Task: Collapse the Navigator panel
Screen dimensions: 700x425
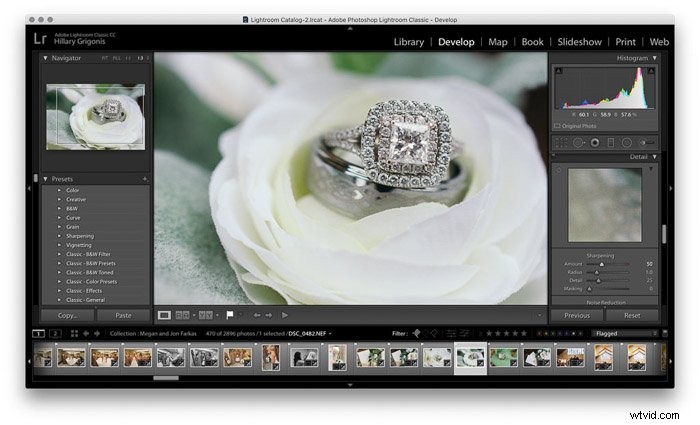Action: [x=45, y=58]
